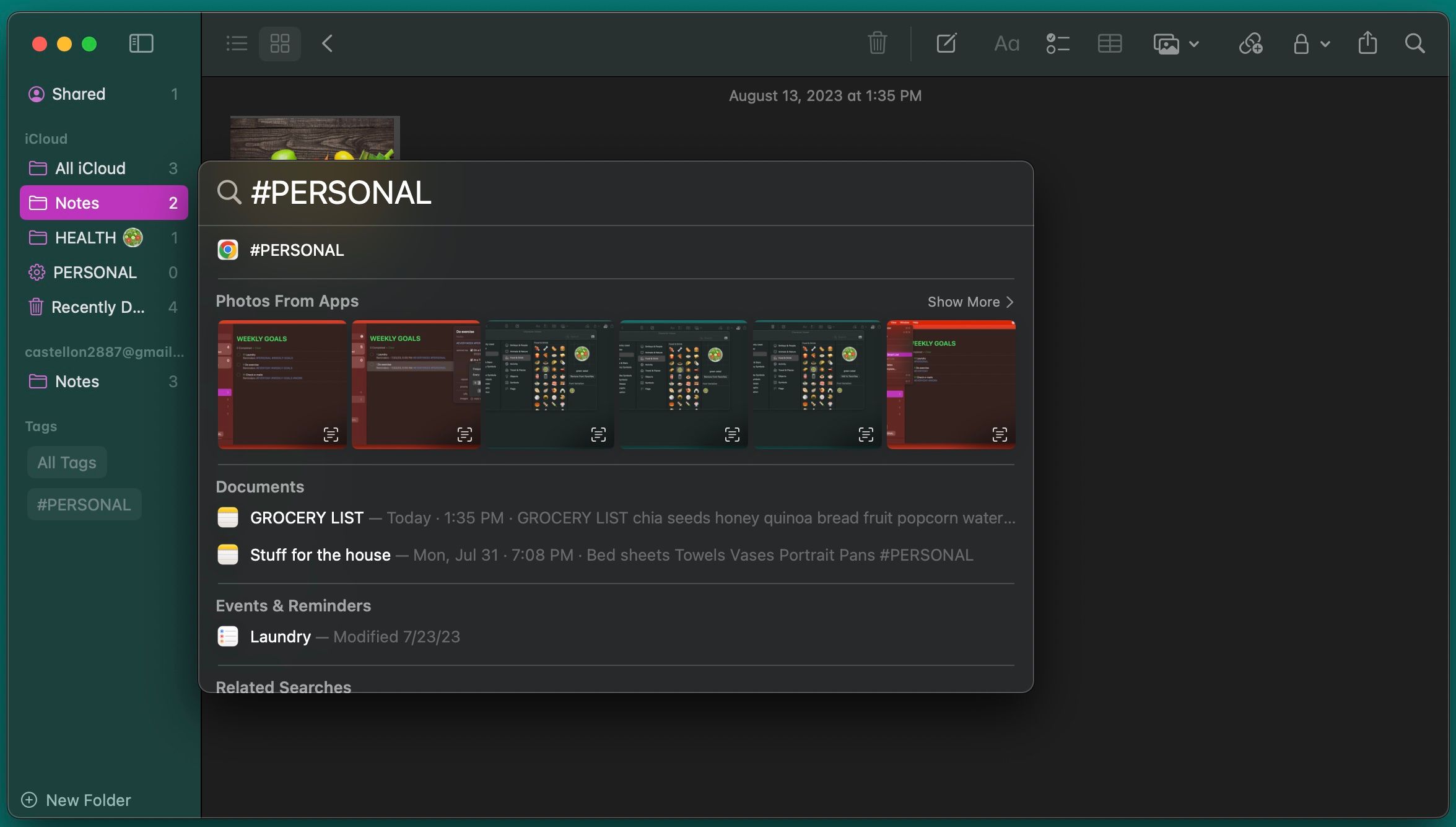
Task: Show More photos from apps
Action: point(969,302)
